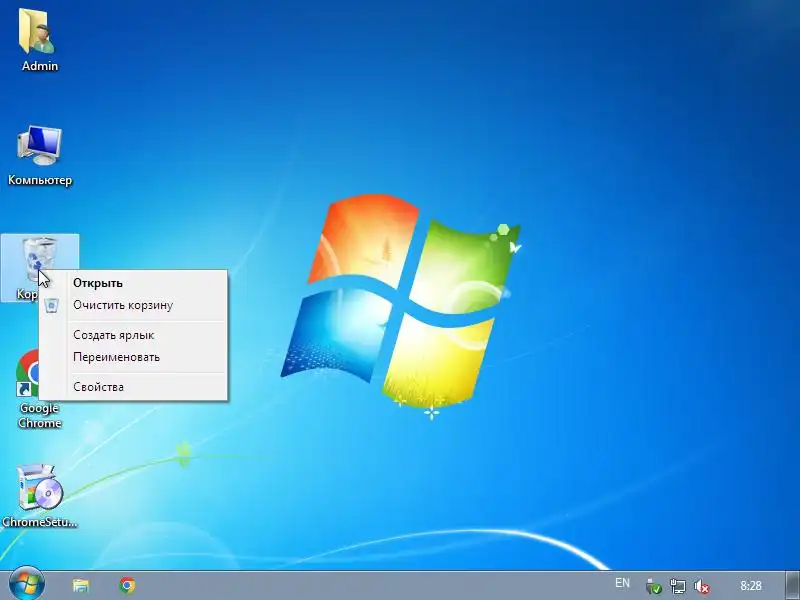This screenshot has height=600, width=800.
Task: Open Windows Explorer from the taskbar
Action: click(81, 585)
